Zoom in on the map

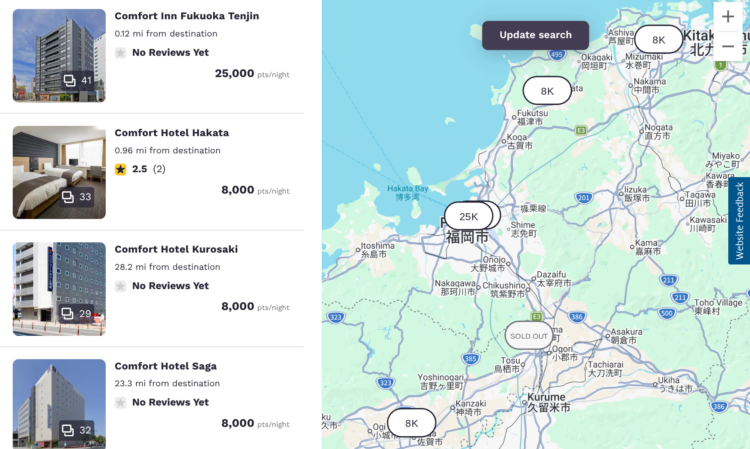point(728,17)
